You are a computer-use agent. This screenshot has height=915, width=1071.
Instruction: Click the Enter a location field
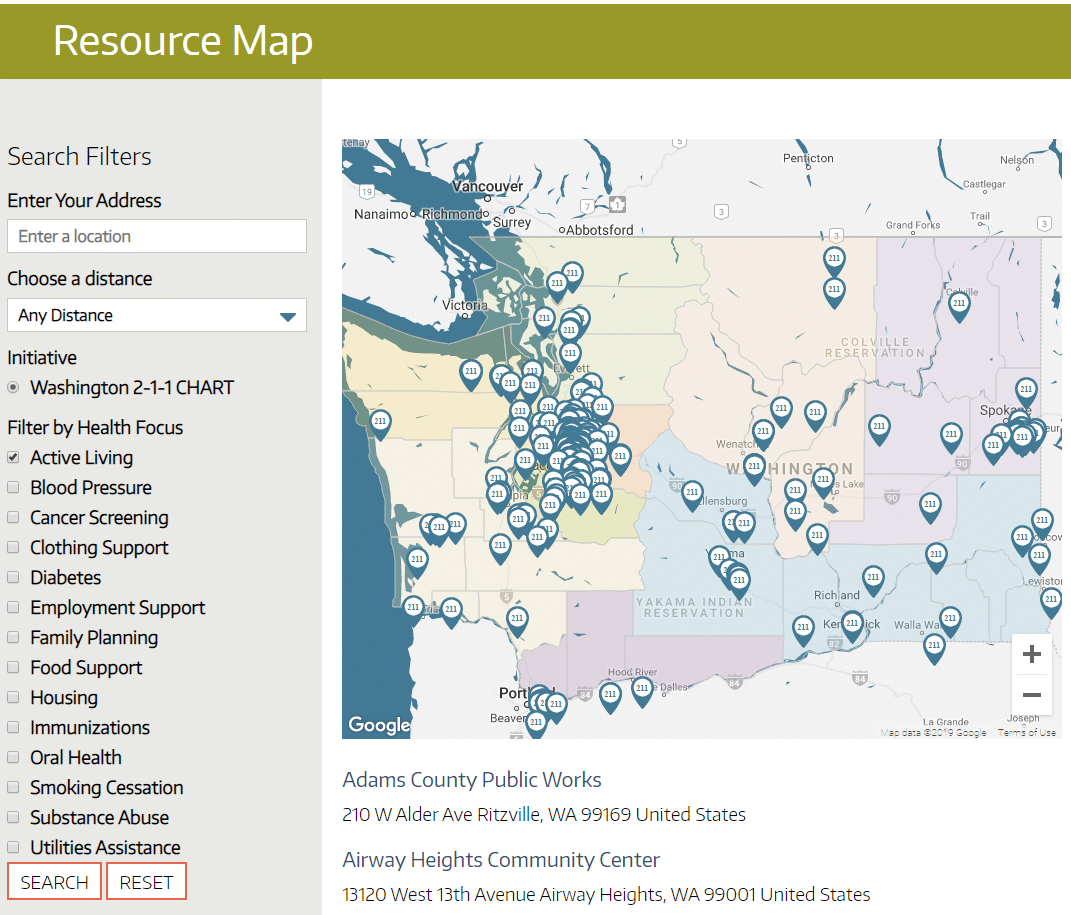click(x=156, y=236)
